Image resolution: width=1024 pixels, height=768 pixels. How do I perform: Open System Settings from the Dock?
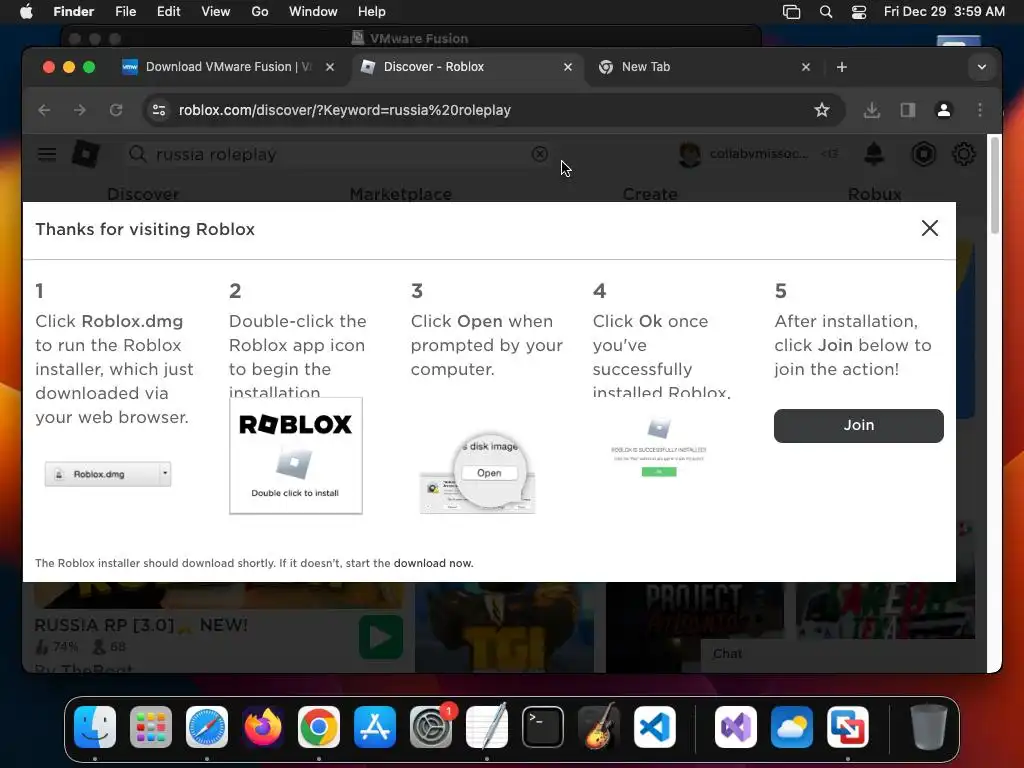tap(431, 727)
